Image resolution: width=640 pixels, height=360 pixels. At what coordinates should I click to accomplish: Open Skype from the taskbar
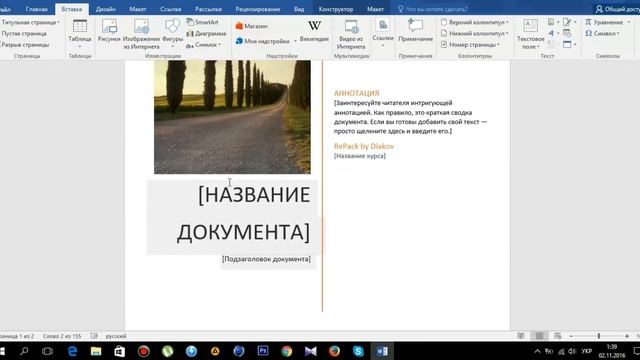(x=358, y=351)
